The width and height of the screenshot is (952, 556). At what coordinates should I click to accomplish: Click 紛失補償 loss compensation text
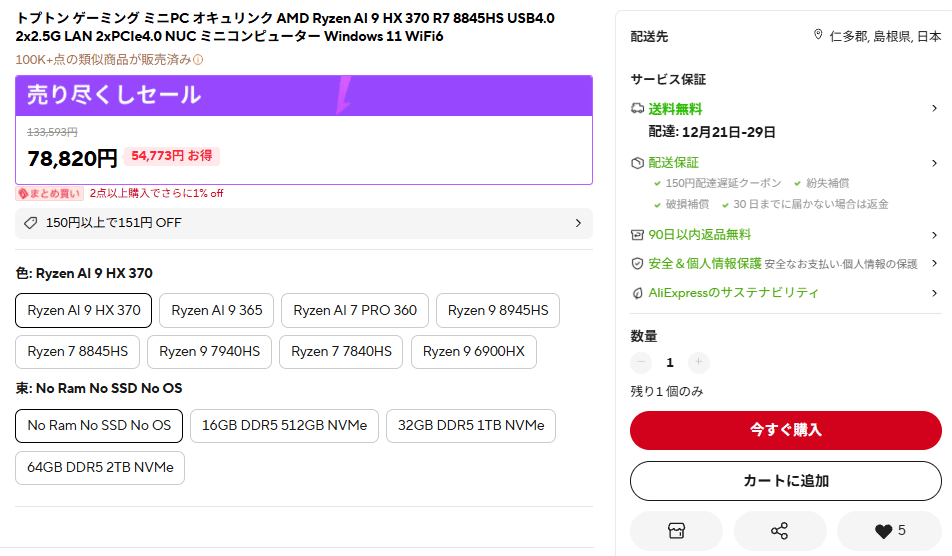click(x=828, y=183)
